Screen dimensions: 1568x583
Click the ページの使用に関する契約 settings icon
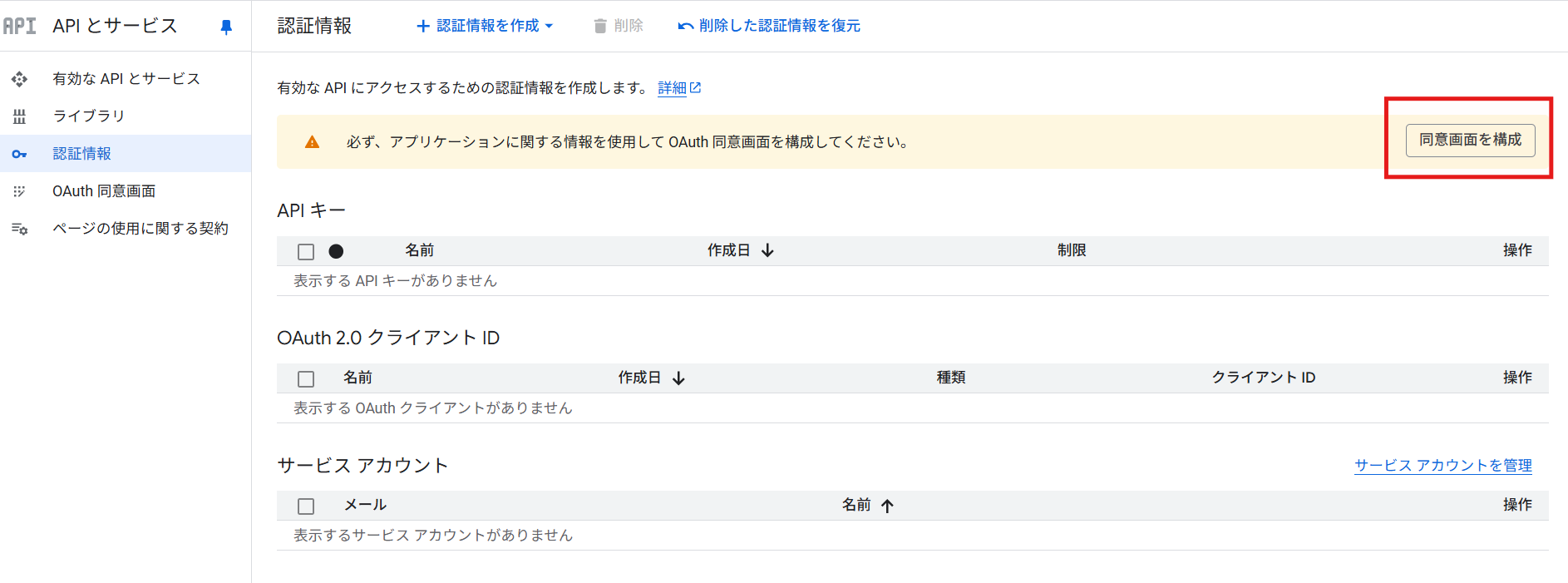tap(19, 229)
